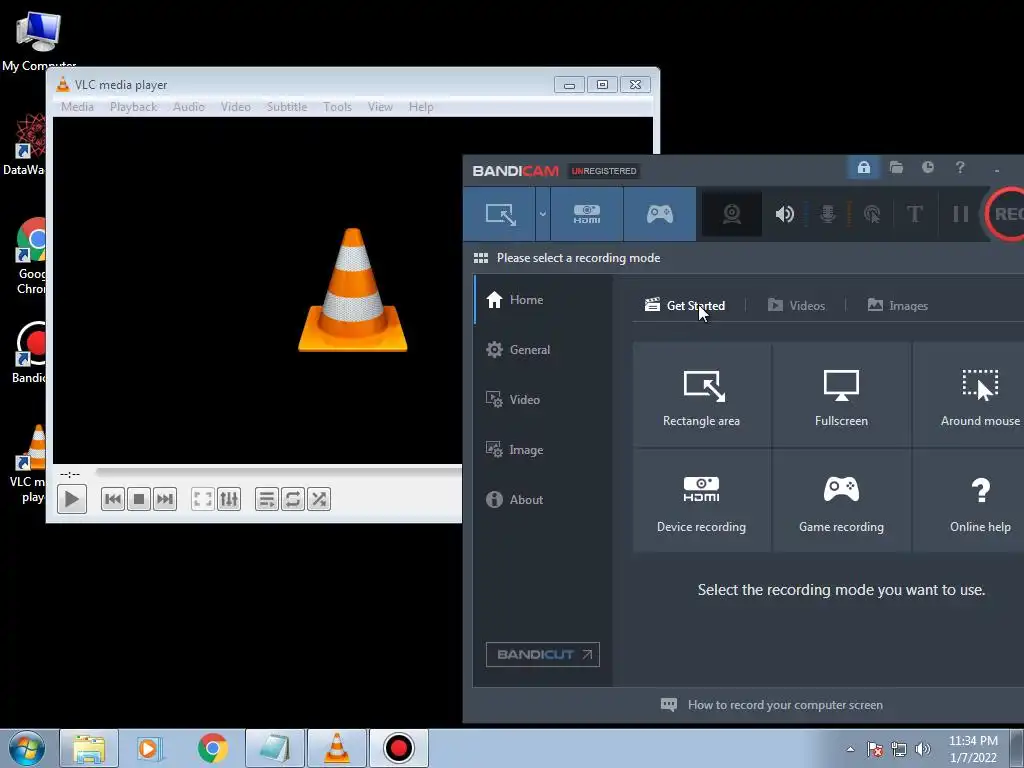
Task: Open the Windows Start menu
Action: click(x=27, y=748)
